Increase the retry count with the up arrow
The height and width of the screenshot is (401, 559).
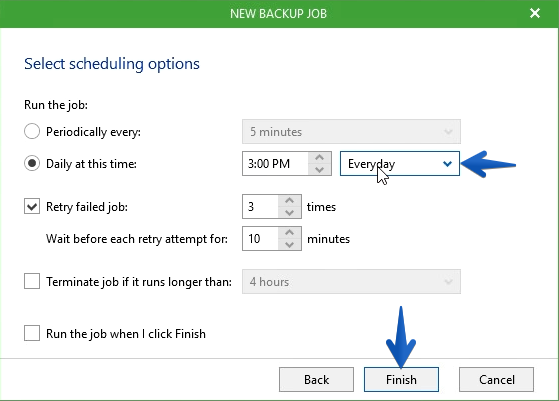coord(289,201)
